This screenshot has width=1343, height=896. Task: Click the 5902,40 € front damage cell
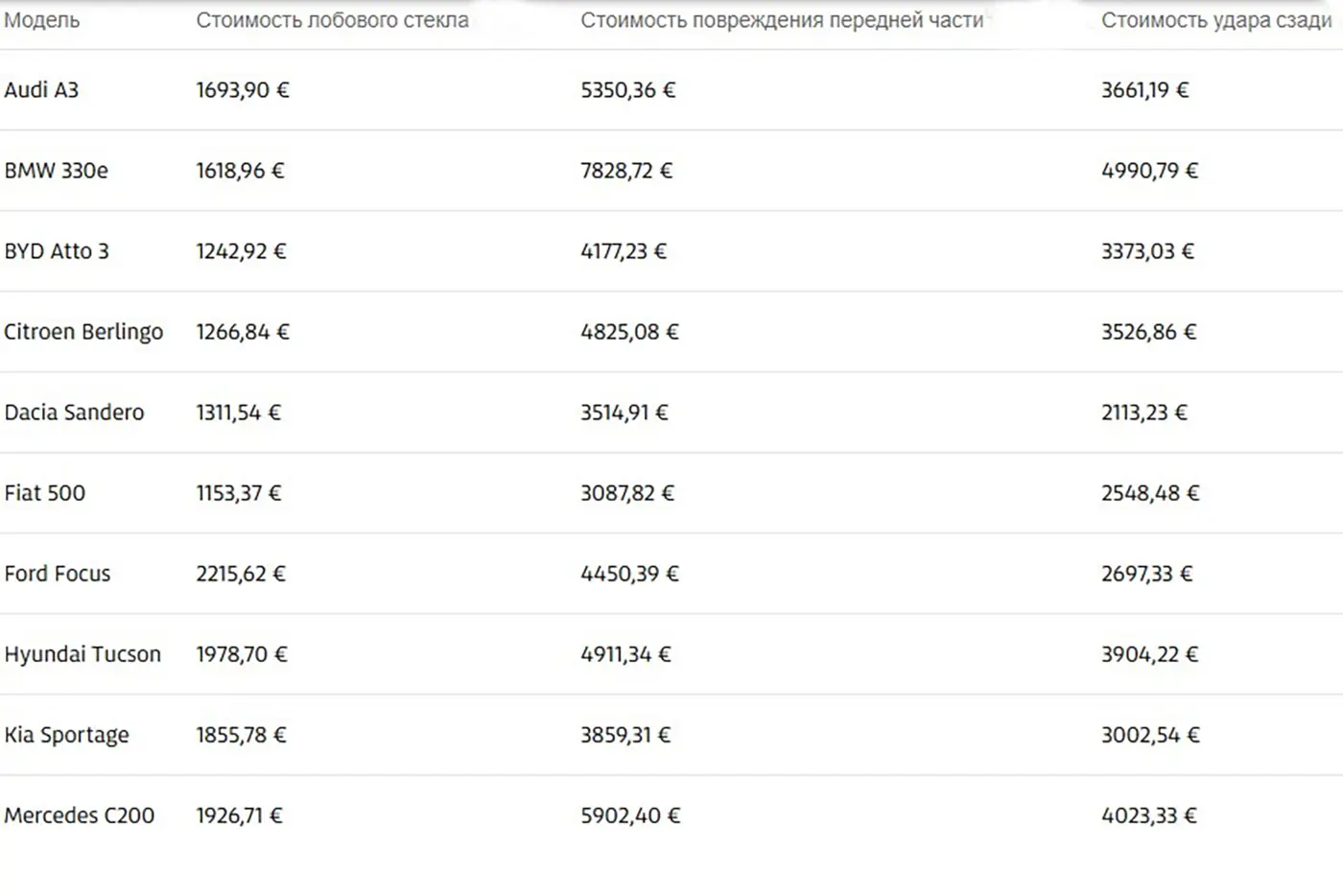pos(630,815)
